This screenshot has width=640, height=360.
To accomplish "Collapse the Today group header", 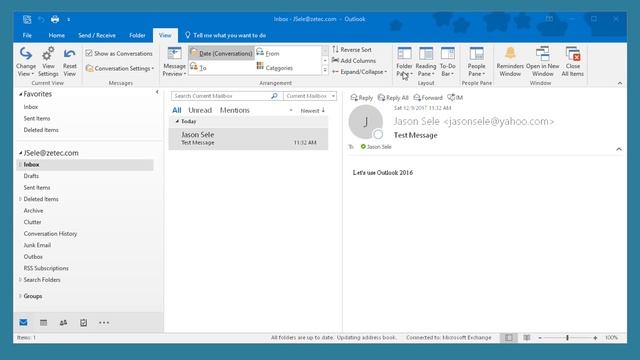I will (177, 121).
